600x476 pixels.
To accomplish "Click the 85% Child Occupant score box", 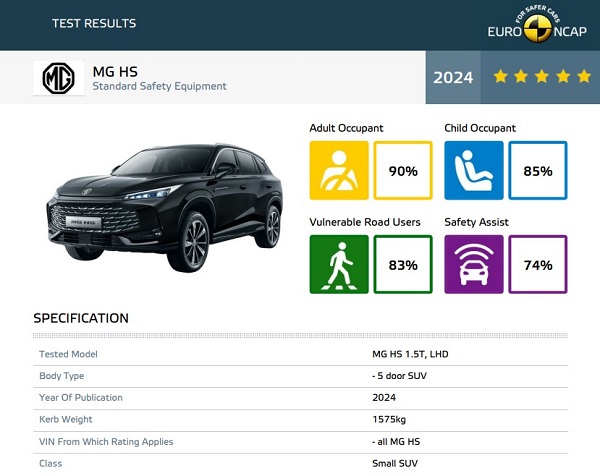I will [x=538, y=171].
